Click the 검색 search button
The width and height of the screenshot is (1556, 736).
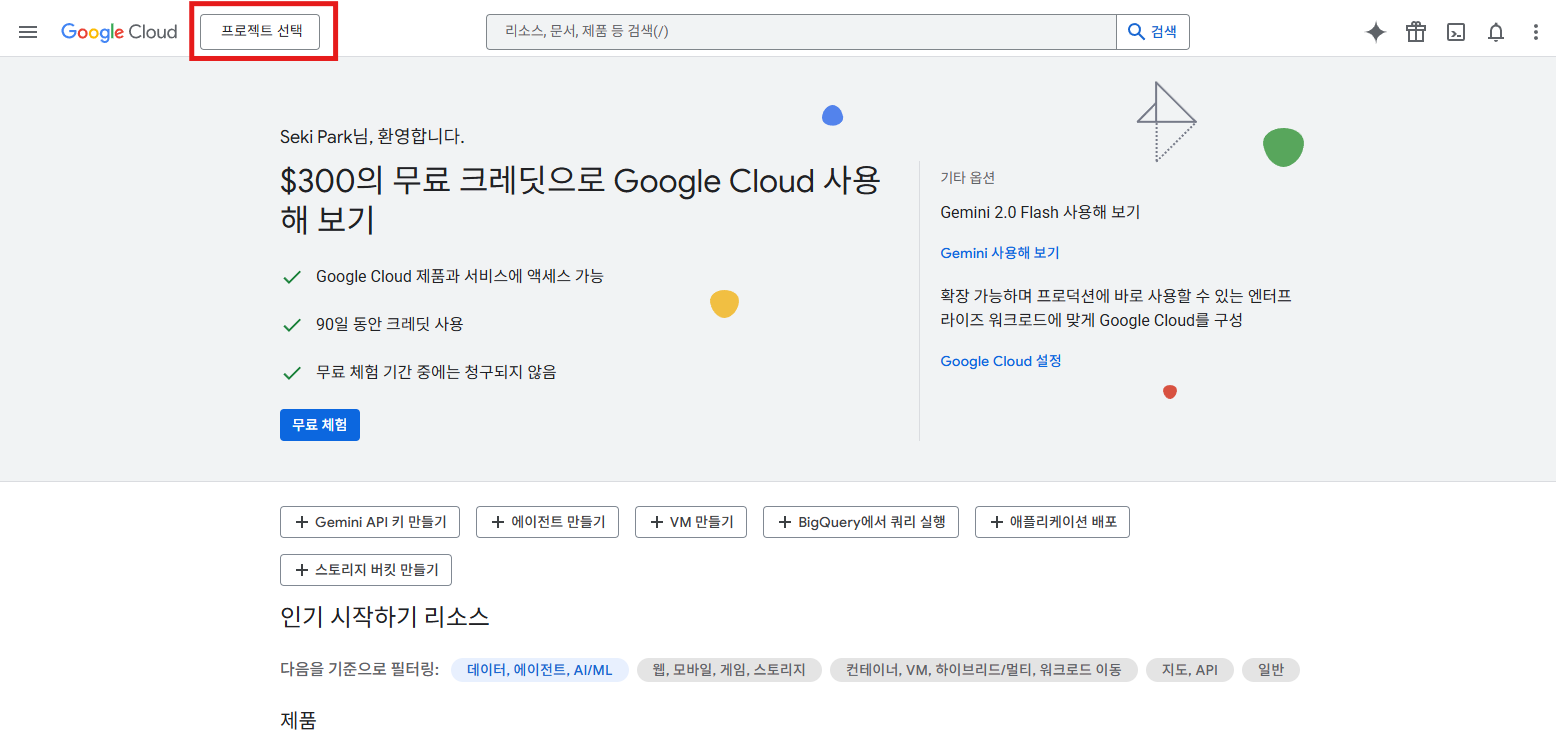1153,32
